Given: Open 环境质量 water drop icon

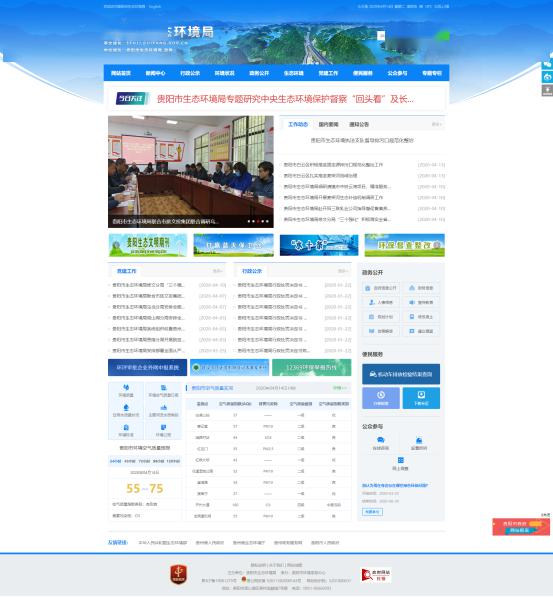Looking at the screenshot, I should coord(126,387).
